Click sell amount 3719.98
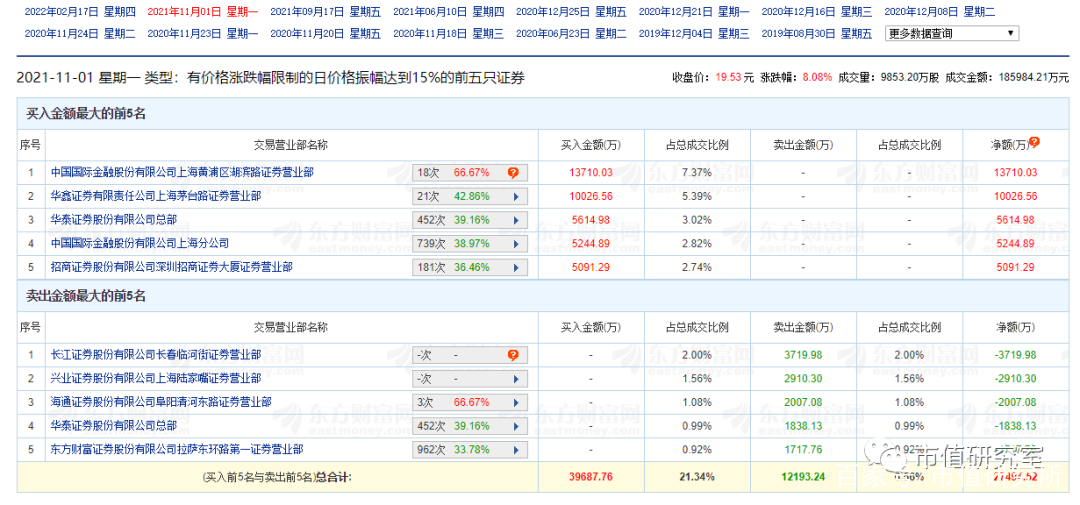The height and width of the screenshot is (505, 1080). pos(803,355)
